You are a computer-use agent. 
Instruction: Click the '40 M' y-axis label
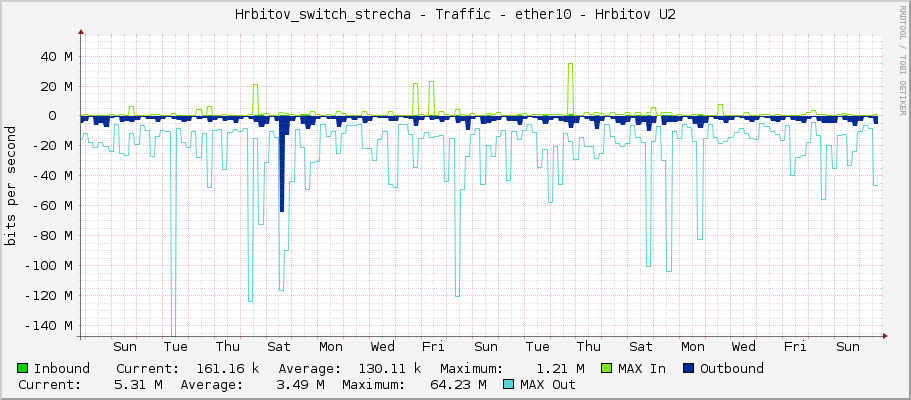56,56
